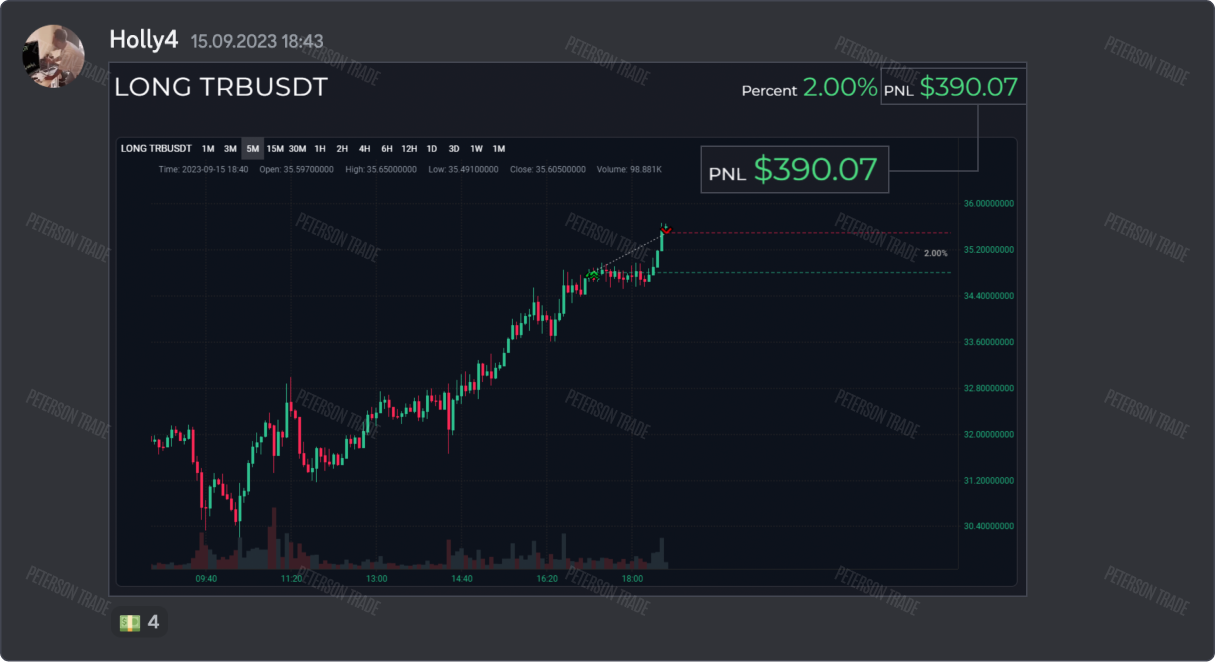Viewport: 1215px width, 662px height.
Task: Click the 2.00% label beside the chart
Action: 936,253
